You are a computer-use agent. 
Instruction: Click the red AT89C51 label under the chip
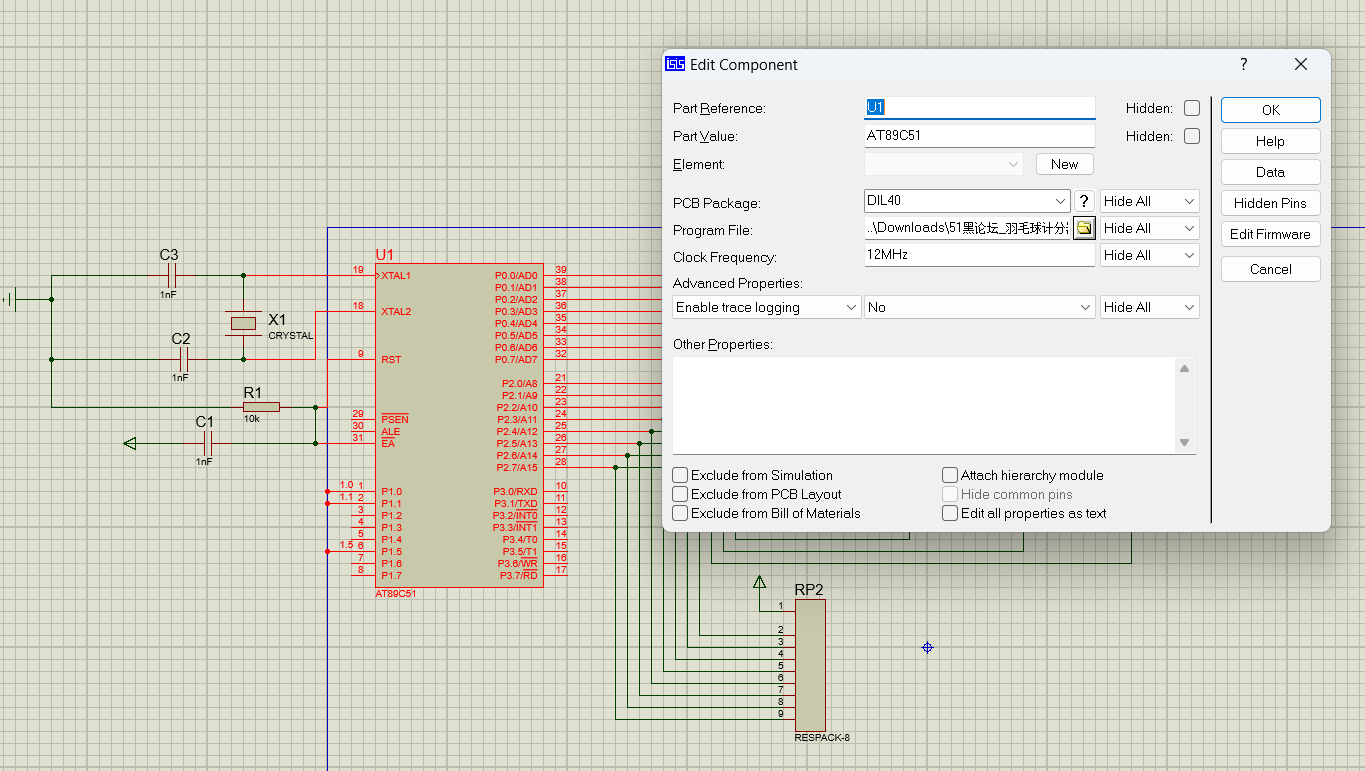396,593
